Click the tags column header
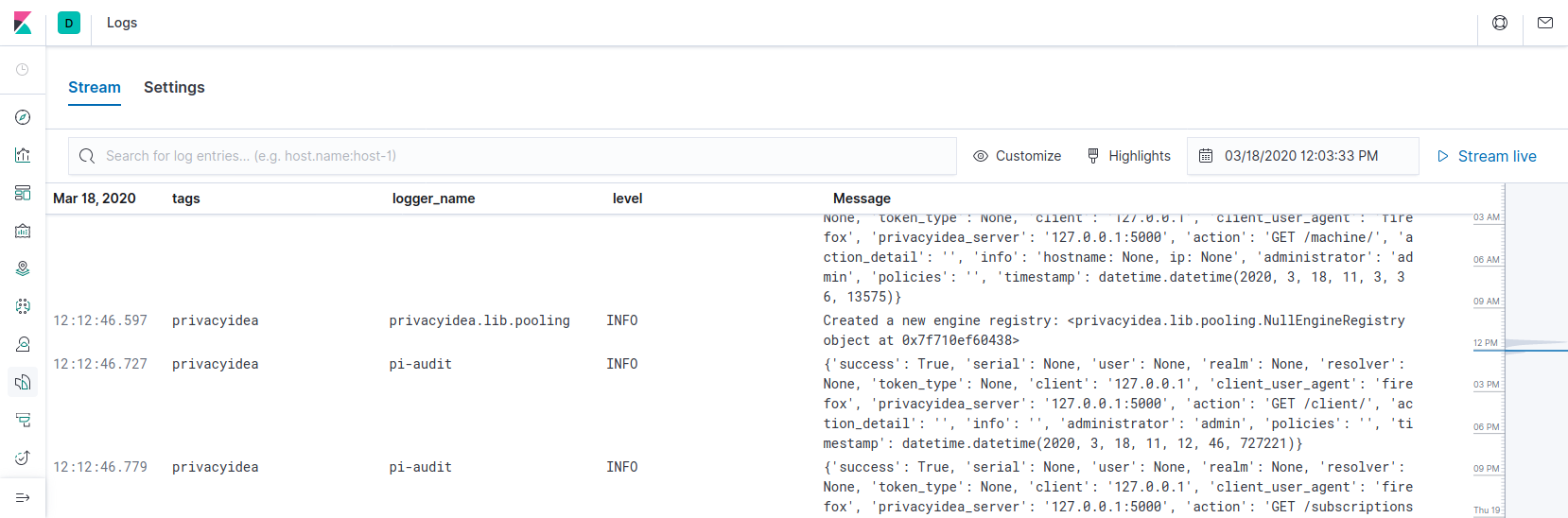The image size is (1568, 518). pos(186,199)
